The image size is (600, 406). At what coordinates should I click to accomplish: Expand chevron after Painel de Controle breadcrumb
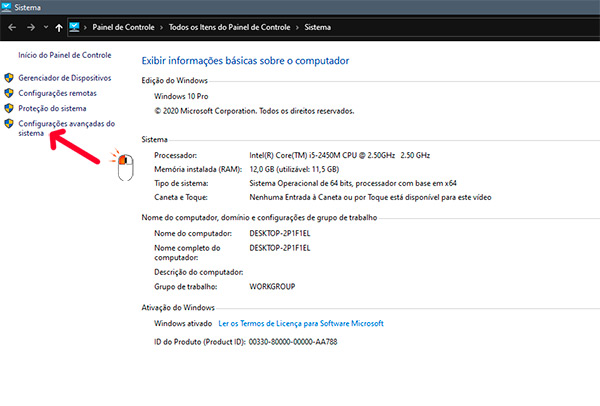(x=161, y=28)
